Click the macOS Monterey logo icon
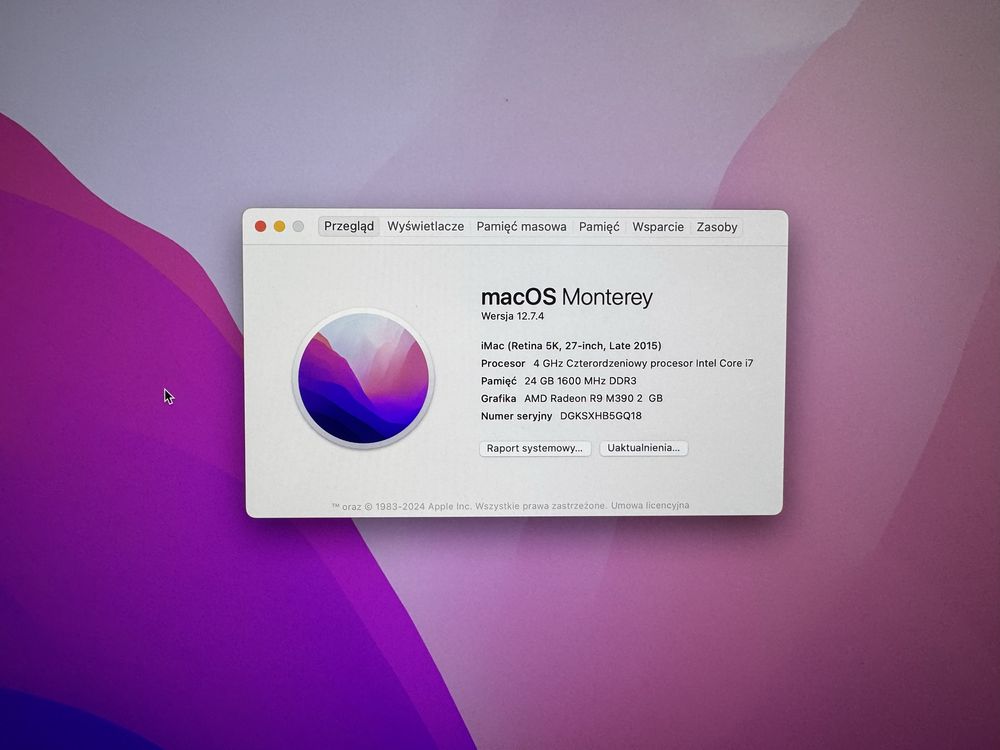Image resolution: width=1000 pixels, height=750 pixels. click(x=364, y=378)
